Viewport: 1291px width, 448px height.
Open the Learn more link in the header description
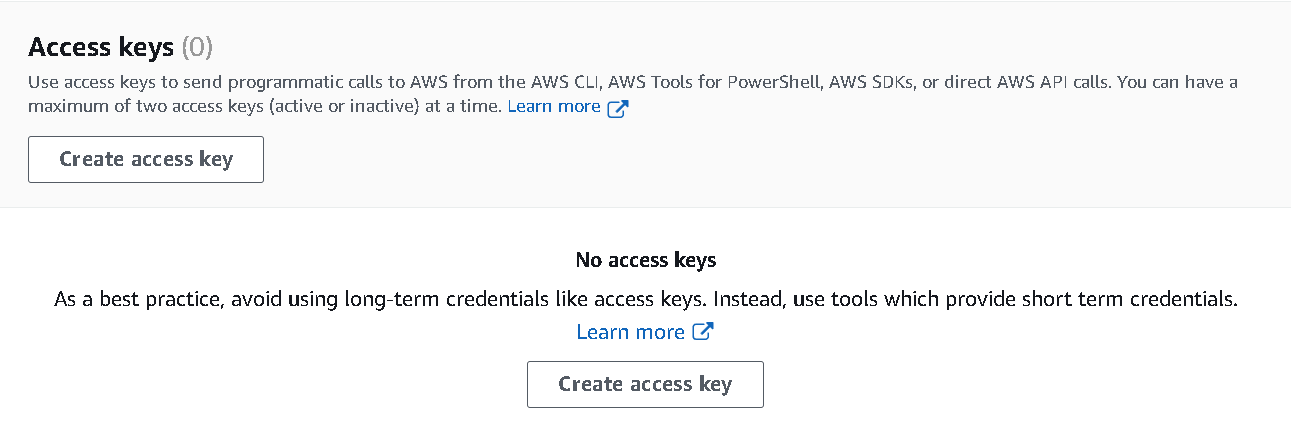pos(554,106)
